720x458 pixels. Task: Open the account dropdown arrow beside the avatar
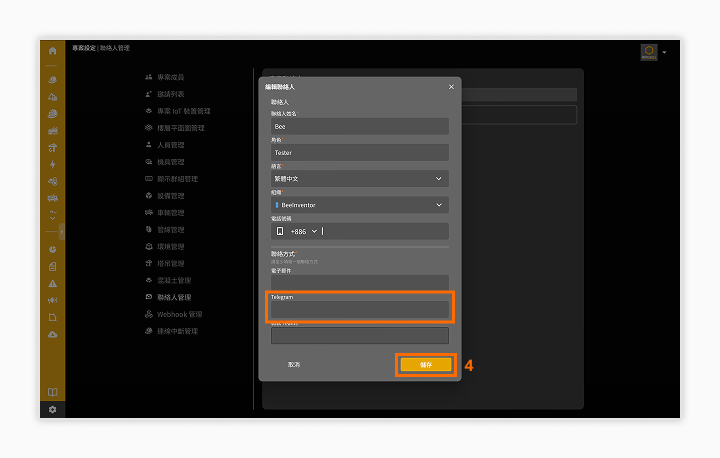(x=664, y=52)
